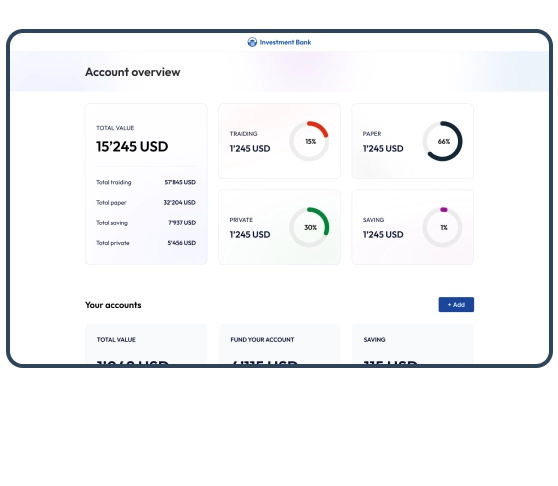Select the Total private row
Viewport: 558px width, 486px height.
tap(146, 243)
